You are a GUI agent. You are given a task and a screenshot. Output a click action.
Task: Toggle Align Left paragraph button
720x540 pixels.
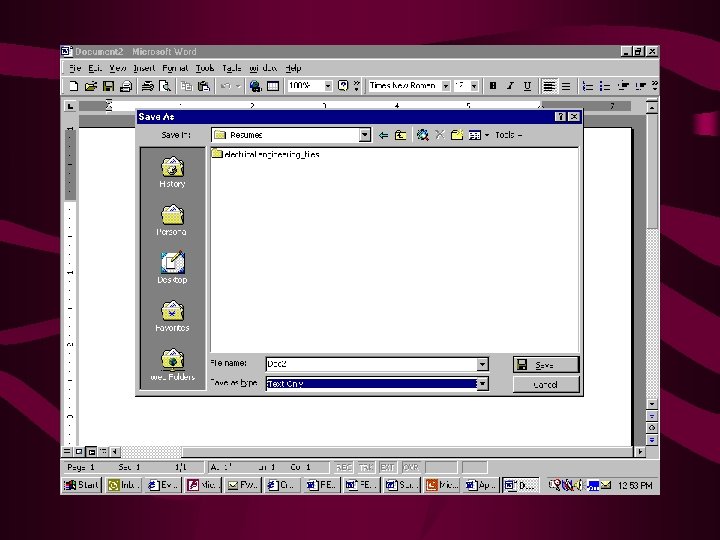pyautogui.click(x=549, y=86)
